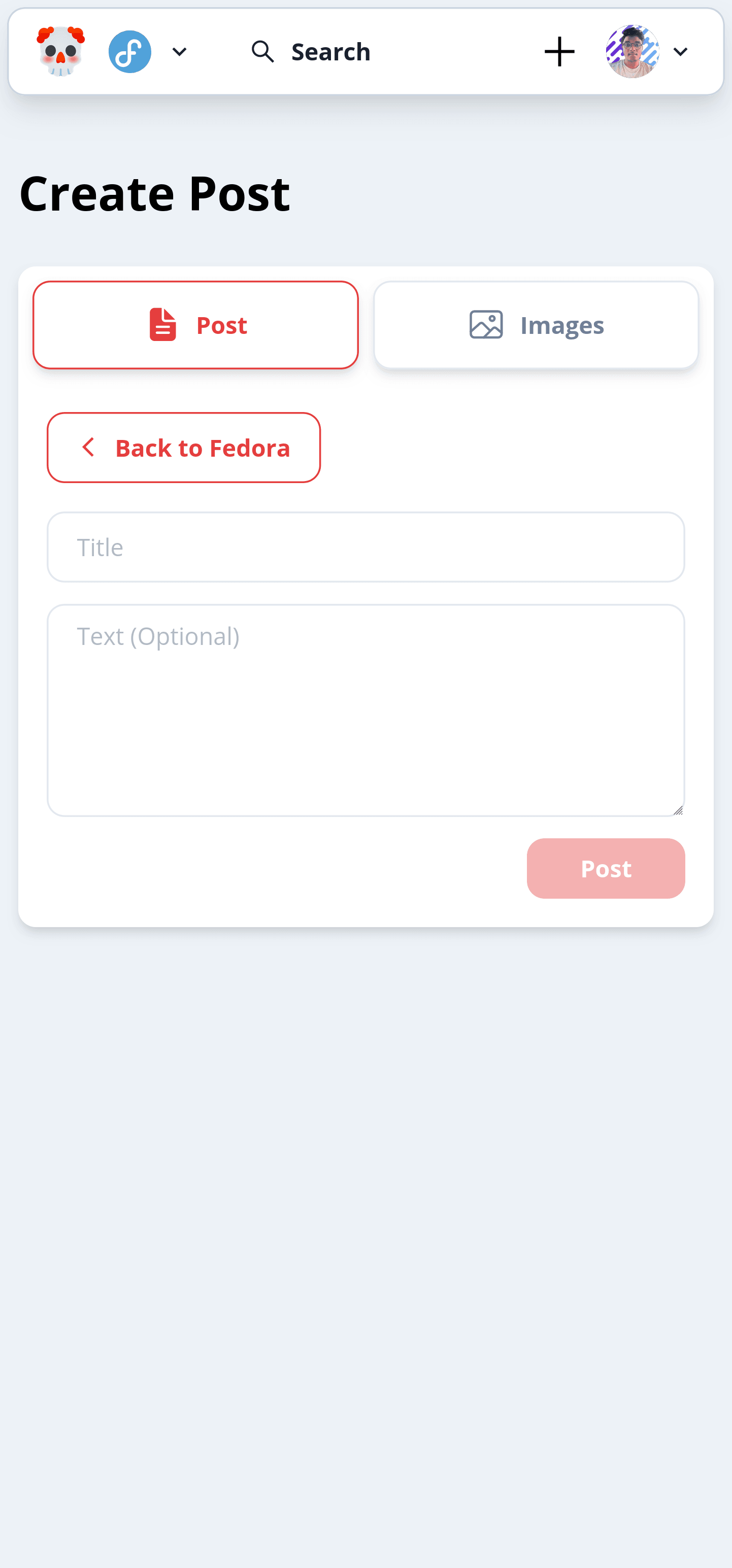Grab the textarea resize handle
732x1568 pixels.
click(678, 809)
